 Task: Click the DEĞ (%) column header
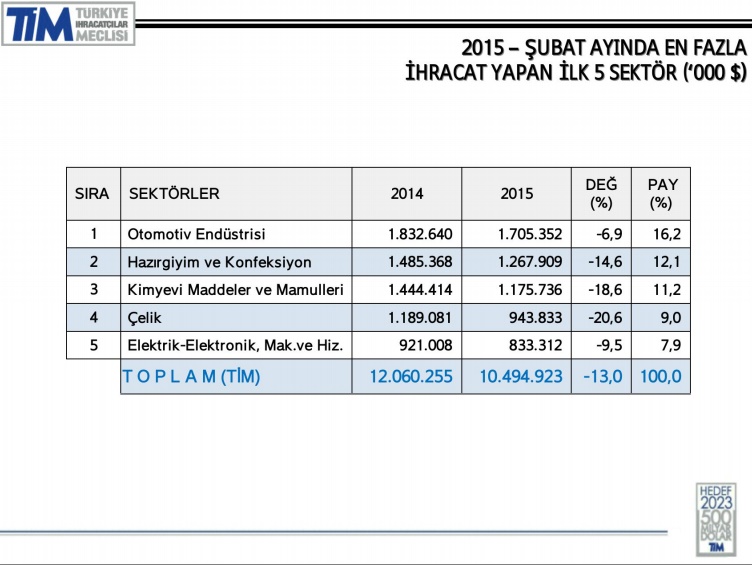pyautogui.click(x=601, y=194)
